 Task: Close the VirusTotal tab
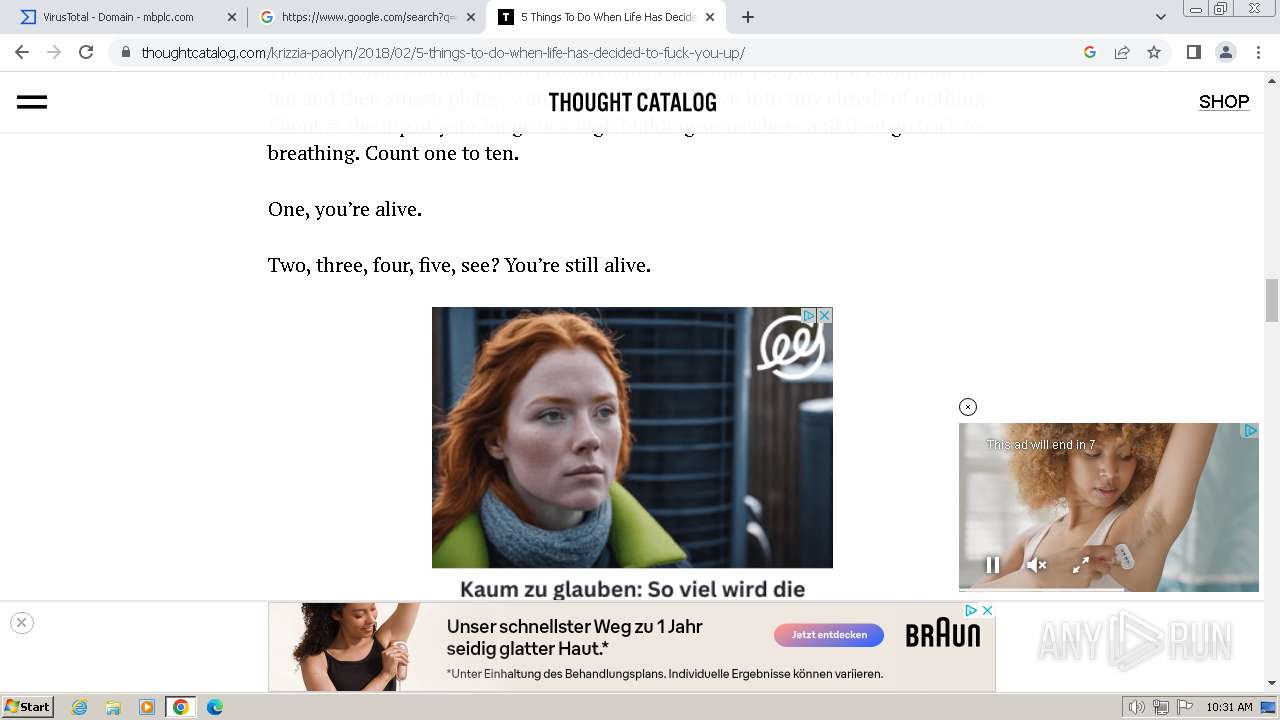click(232, 17)
